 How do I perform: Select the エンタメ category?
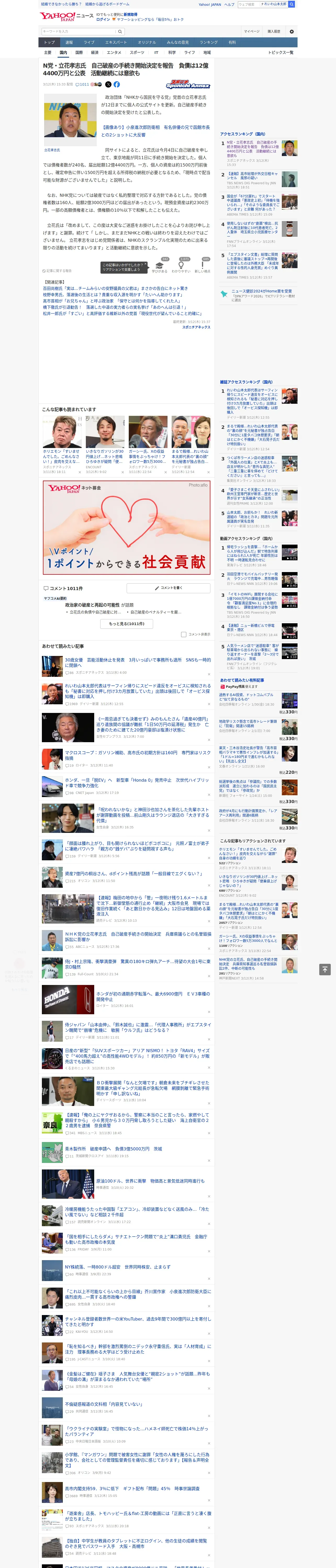pos(114,52)
